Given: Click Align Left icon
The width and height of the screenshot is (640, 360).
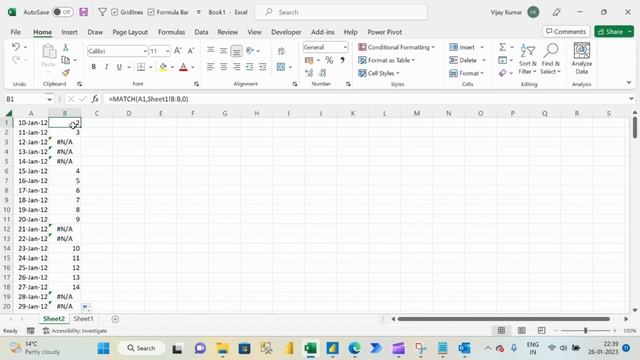Looking at the screenshot, I should click(x=210, y=67).
